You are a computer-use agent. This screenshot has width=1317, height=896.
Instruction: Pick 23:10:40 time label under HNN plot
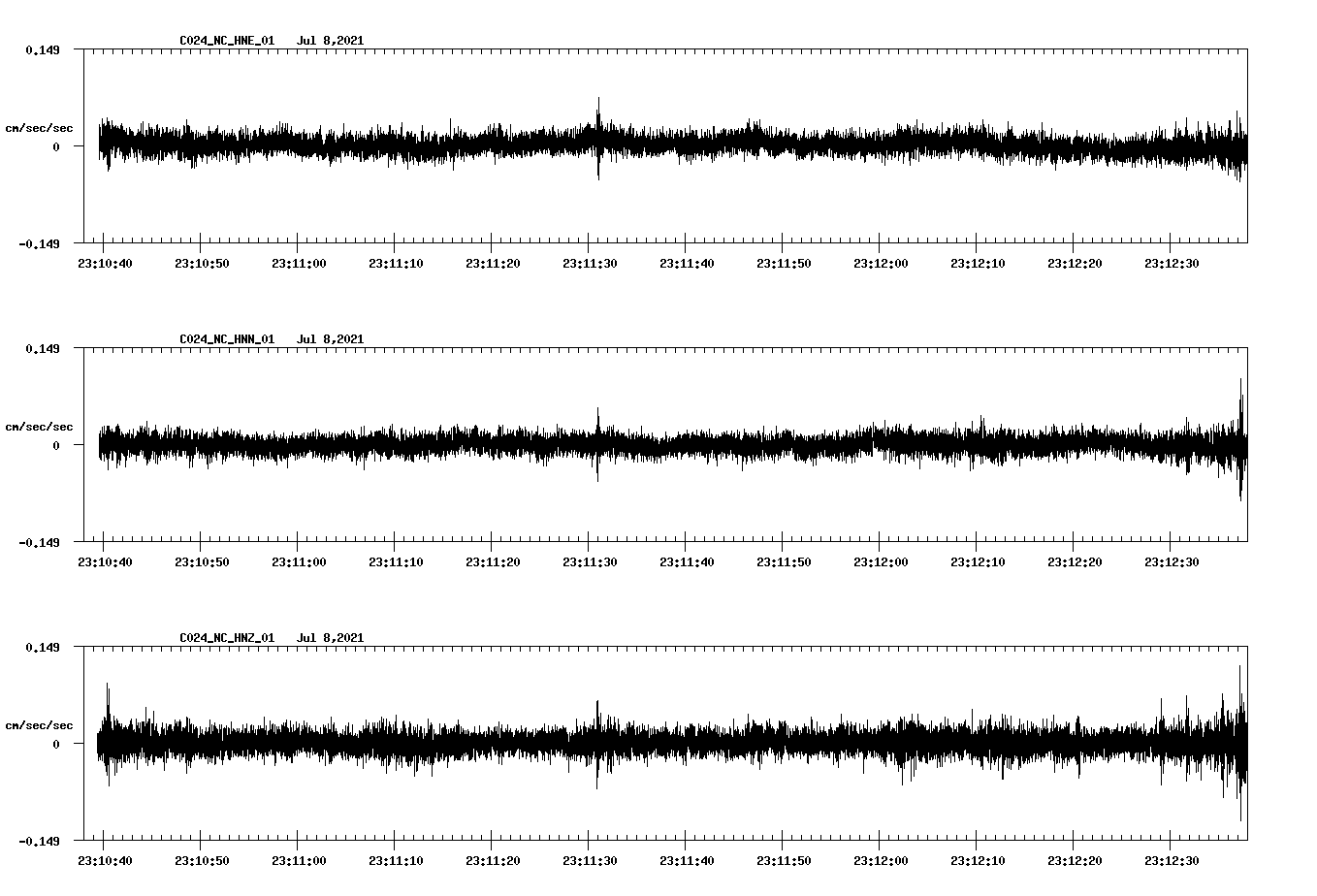click(x=105, y=562)
